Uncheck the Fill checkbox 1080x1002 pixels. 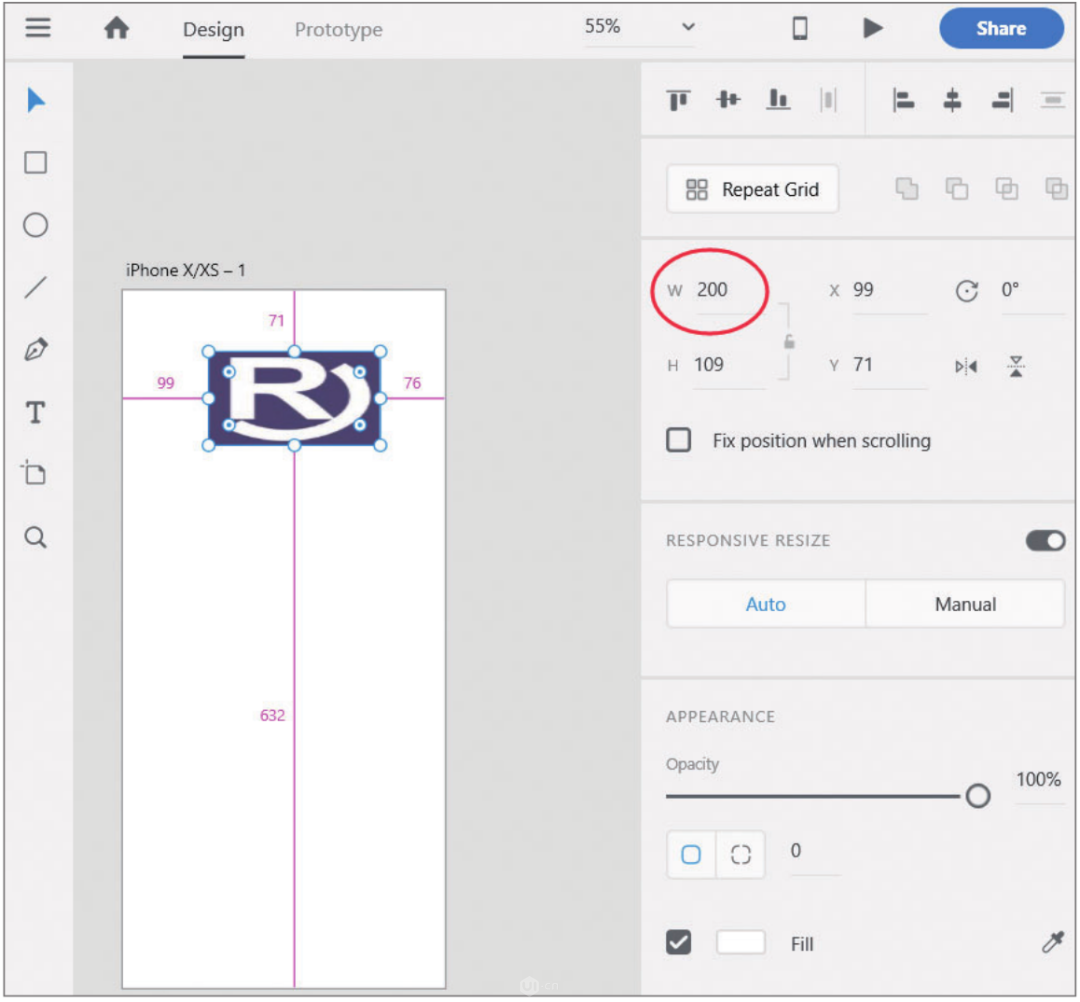coord(679,942)
